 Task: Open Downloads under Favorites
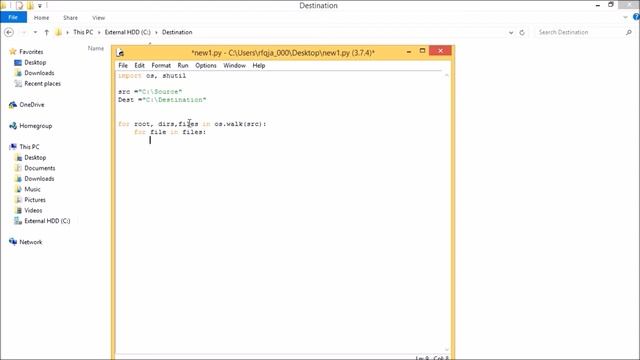[39, 73]
